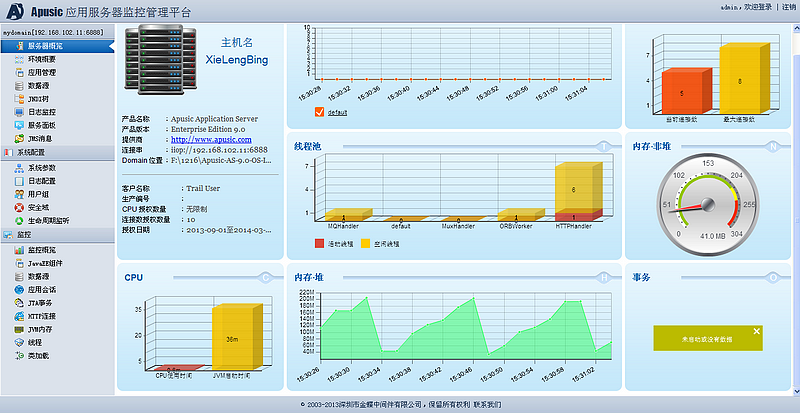Click 联系我们 in the footer
The width and height of the screenshot is (800, 413).
(487, 405)
